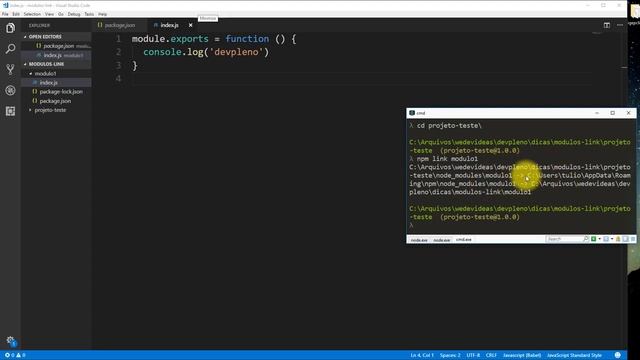Click npm link modulo1 command in cmd
The width and height of the screenshot is (640, 360).
447,159
